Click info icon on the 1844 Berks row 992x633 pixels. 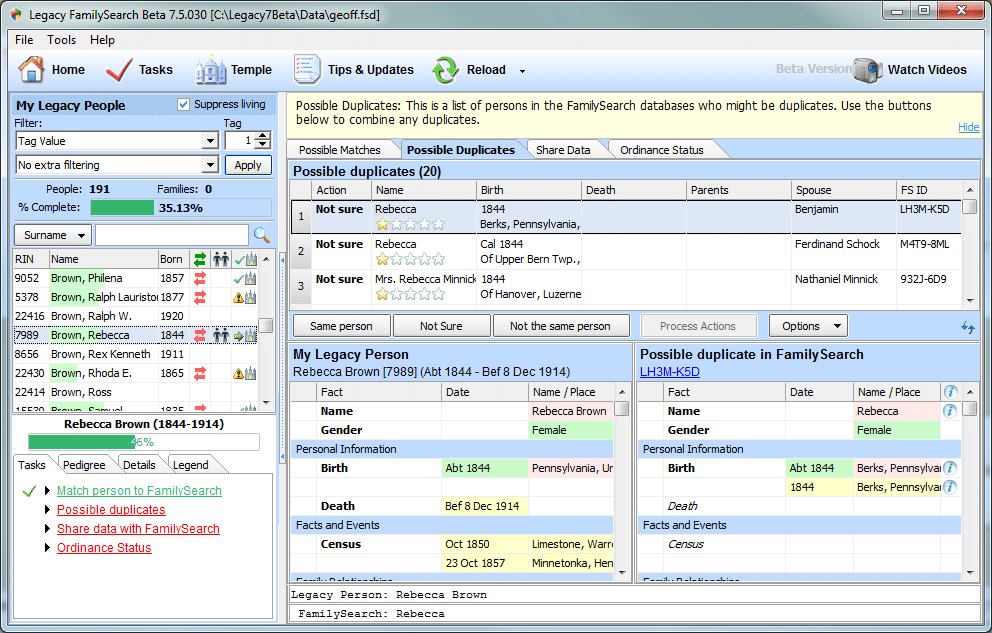[x=950, y=487]
